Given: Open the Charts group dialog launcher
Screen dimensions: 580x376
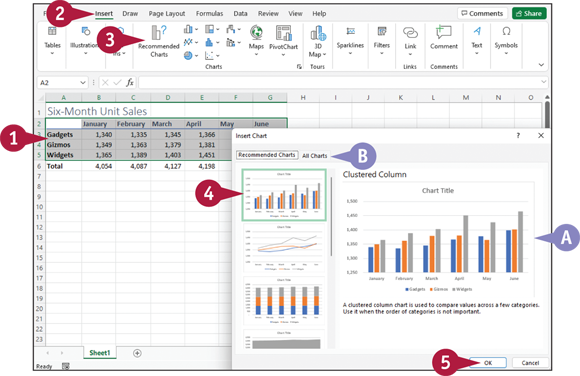Looking at the screenshot, I should (299, 67).
